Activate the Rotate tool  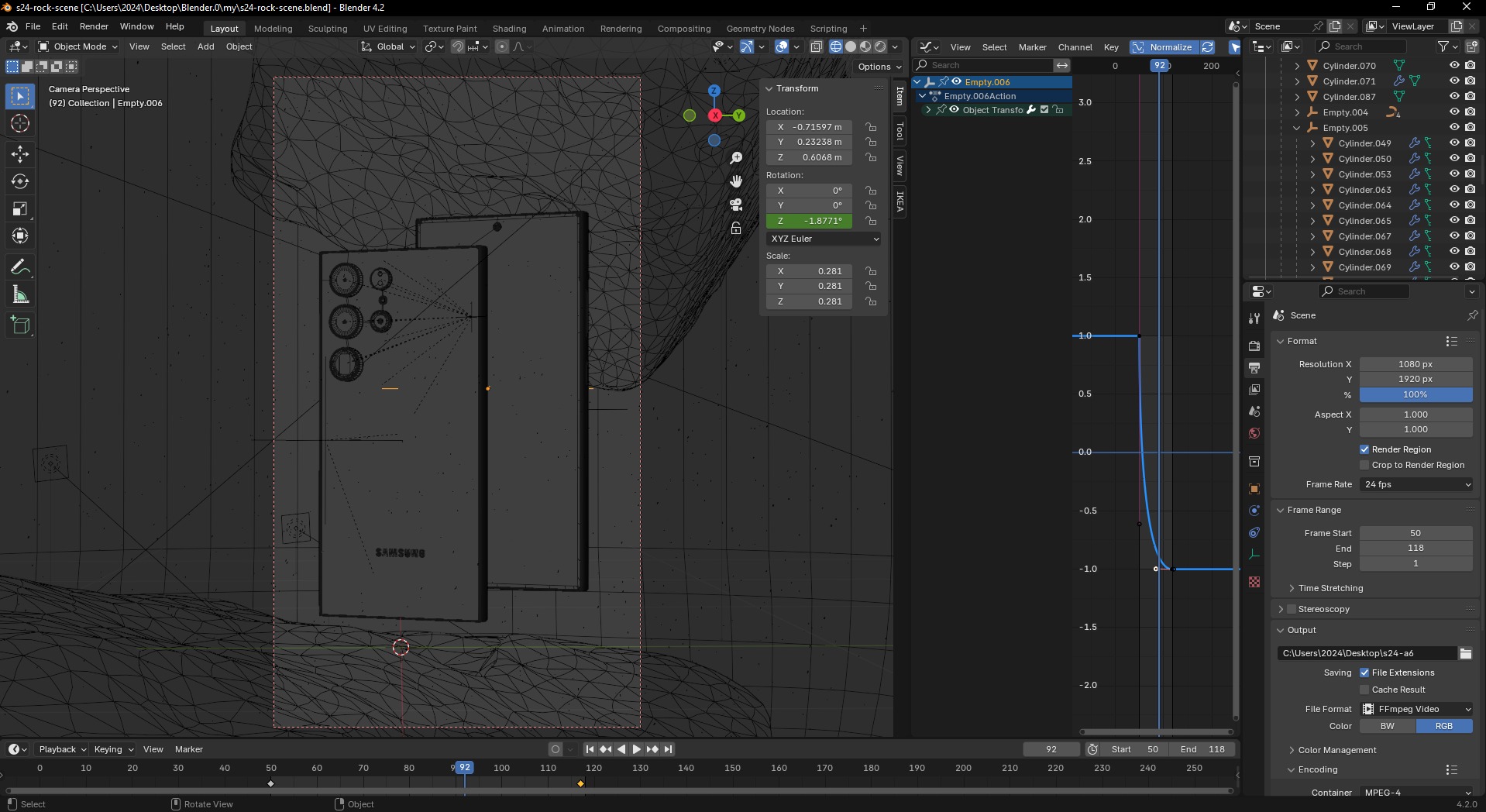click(x=20, y=181)
